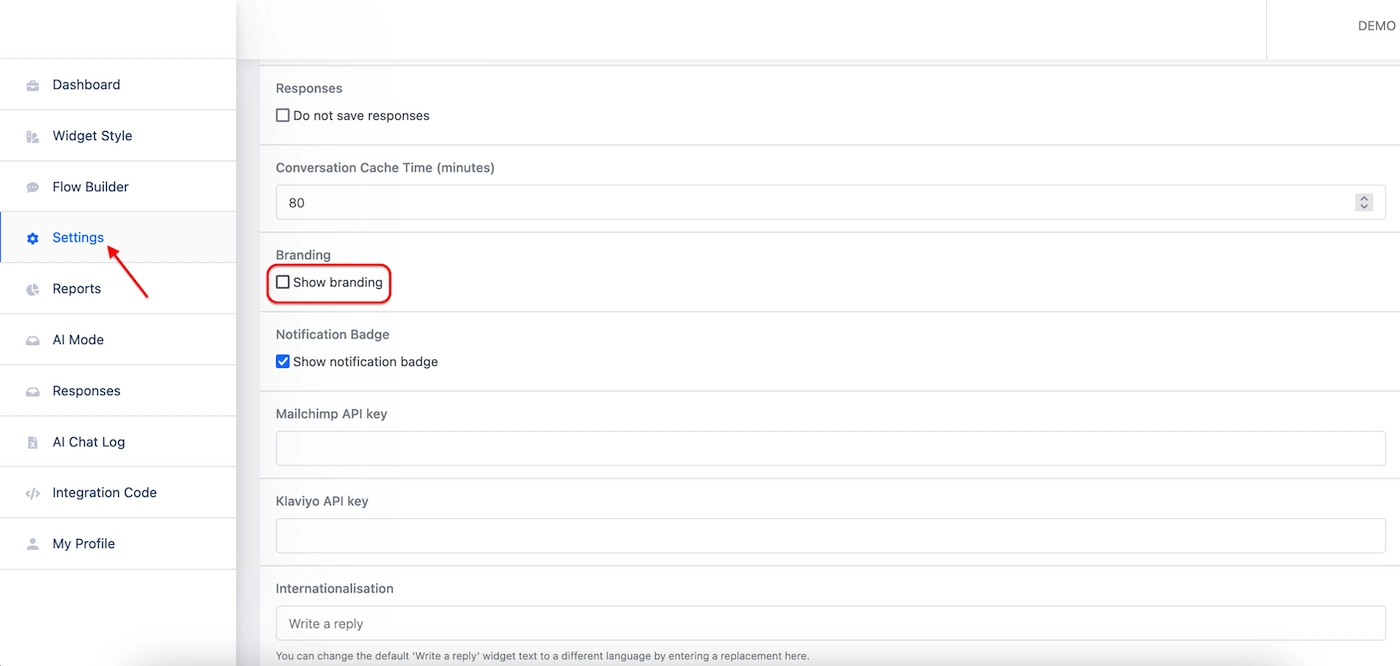Click the My Profile person icon
Screen dimensions: 1400x666
pos(33,544)
